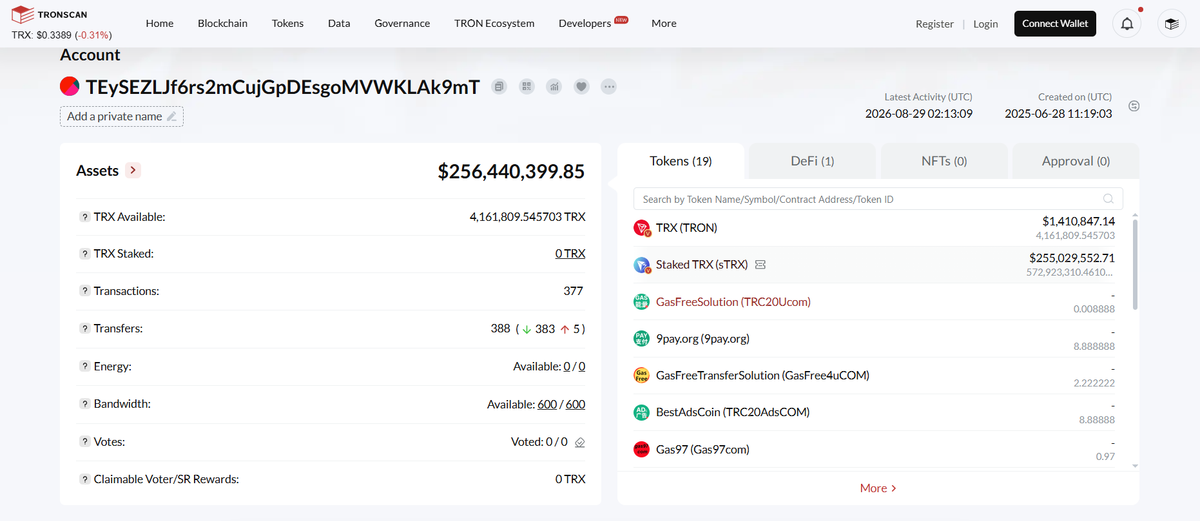The height and width of the screenshot is (521, 1200).
Task: Expand the token list with More
Action: [x=878, y=488]
